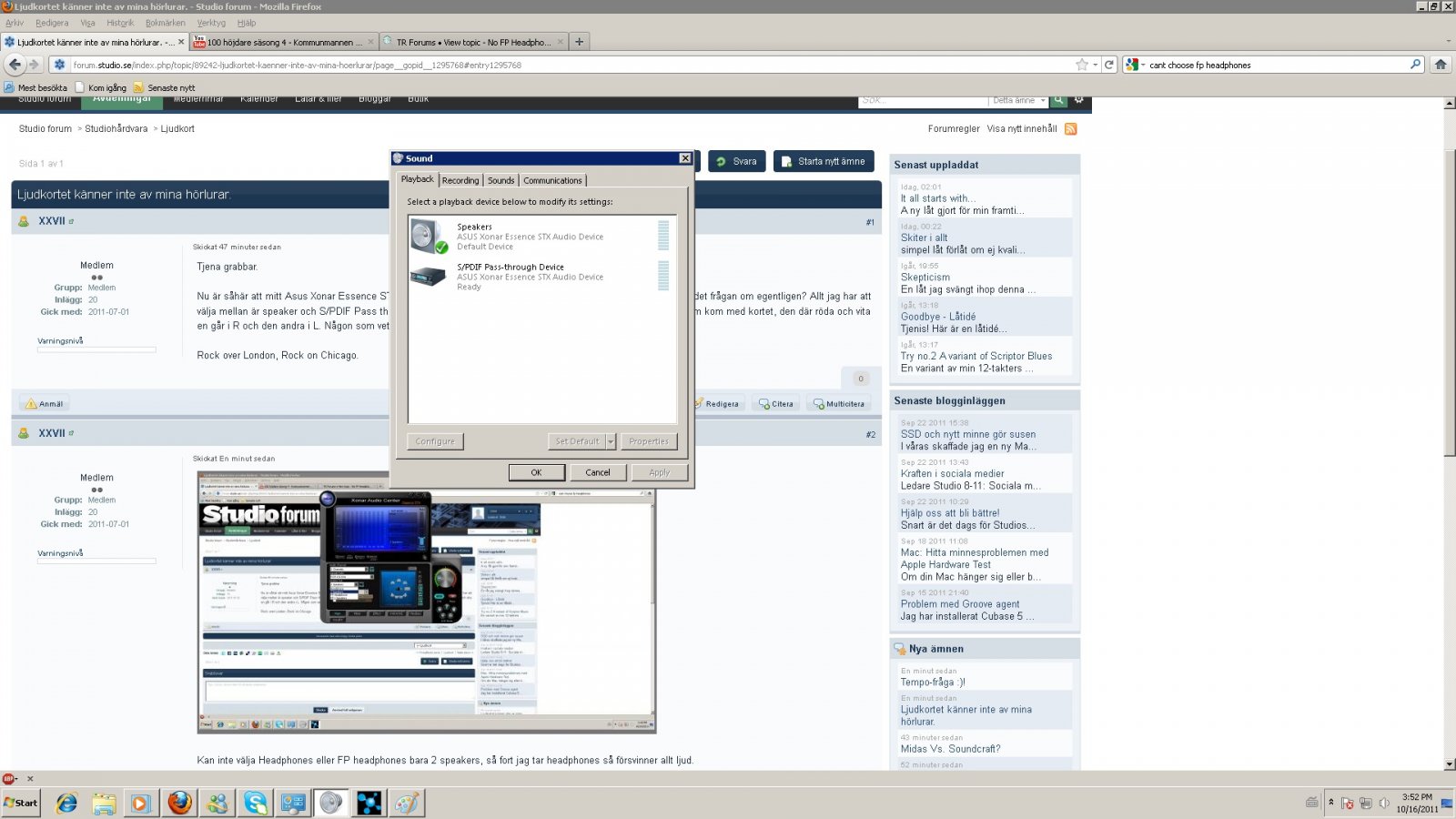The width and height of the screenshot is (1456, 819).
Task: Switch to Firefox in the taskbar
Action: tap(179, 803)
